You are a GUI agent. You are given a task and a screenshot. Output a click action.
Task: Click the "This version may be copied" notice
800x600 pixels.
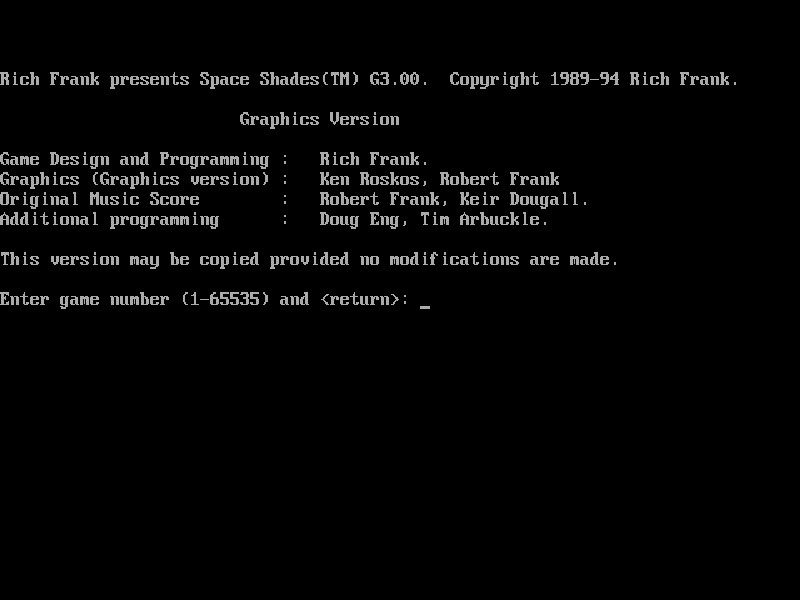130,259
